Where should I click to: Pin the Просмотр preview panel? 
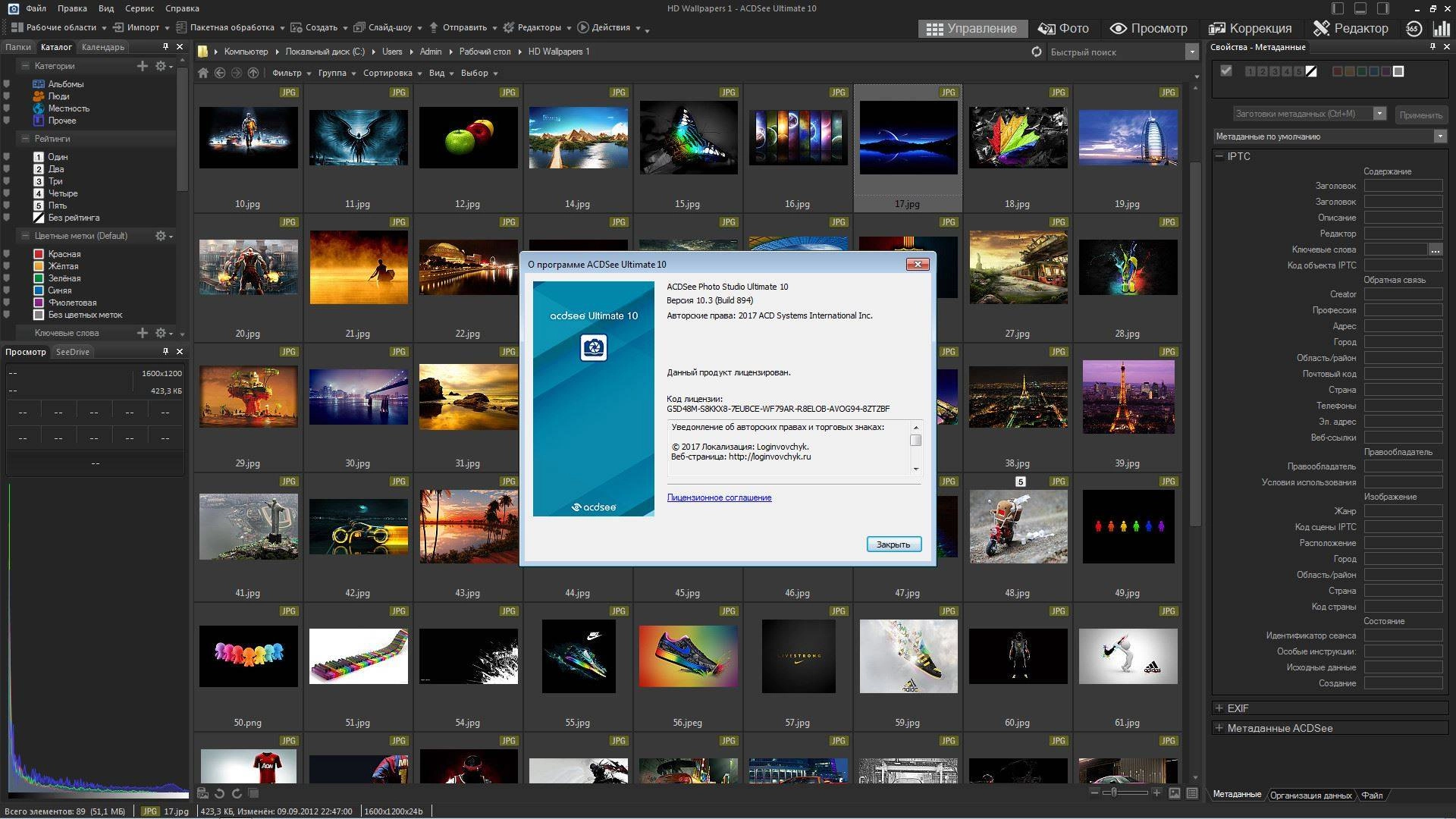point(165,352)
